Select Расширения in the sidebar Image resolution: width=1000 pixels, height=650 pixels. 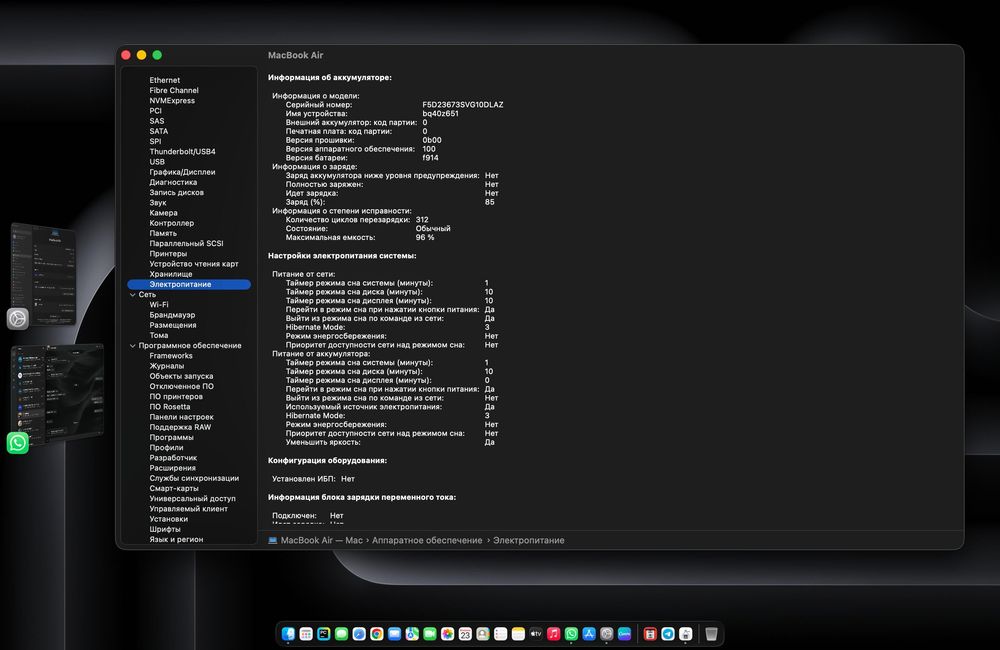(172, 468)
